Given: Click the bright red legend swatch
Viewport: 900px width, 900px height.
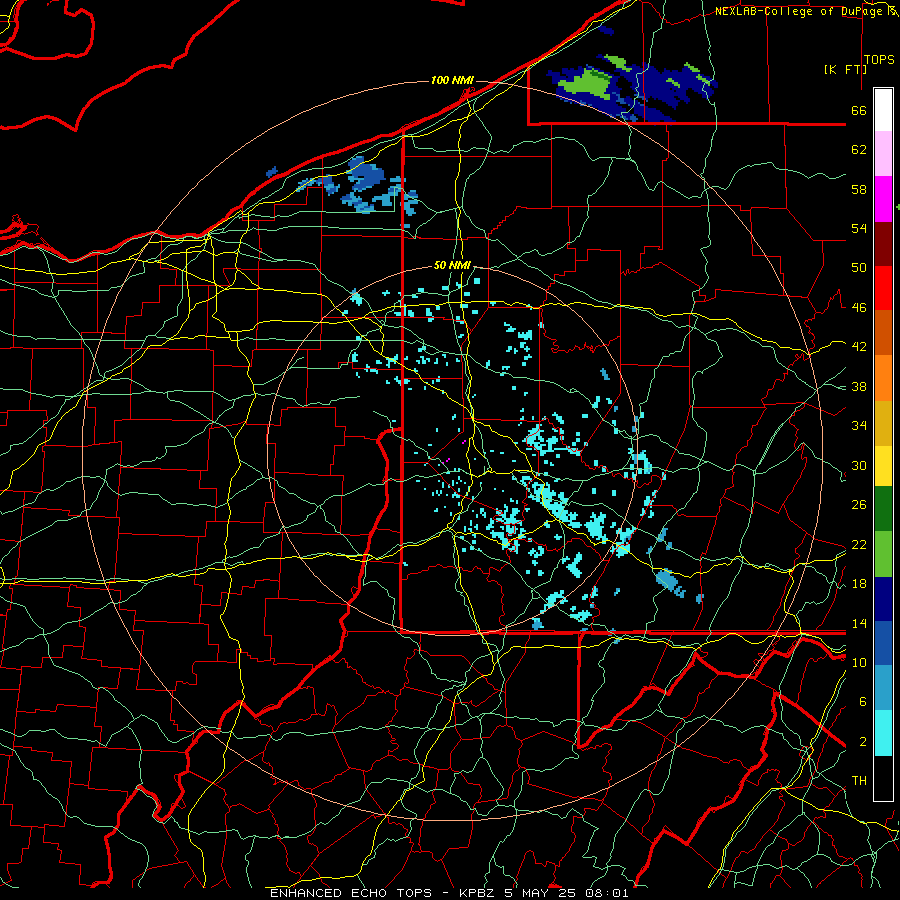Looking at the screenshot, I should (x=883, y=288).
